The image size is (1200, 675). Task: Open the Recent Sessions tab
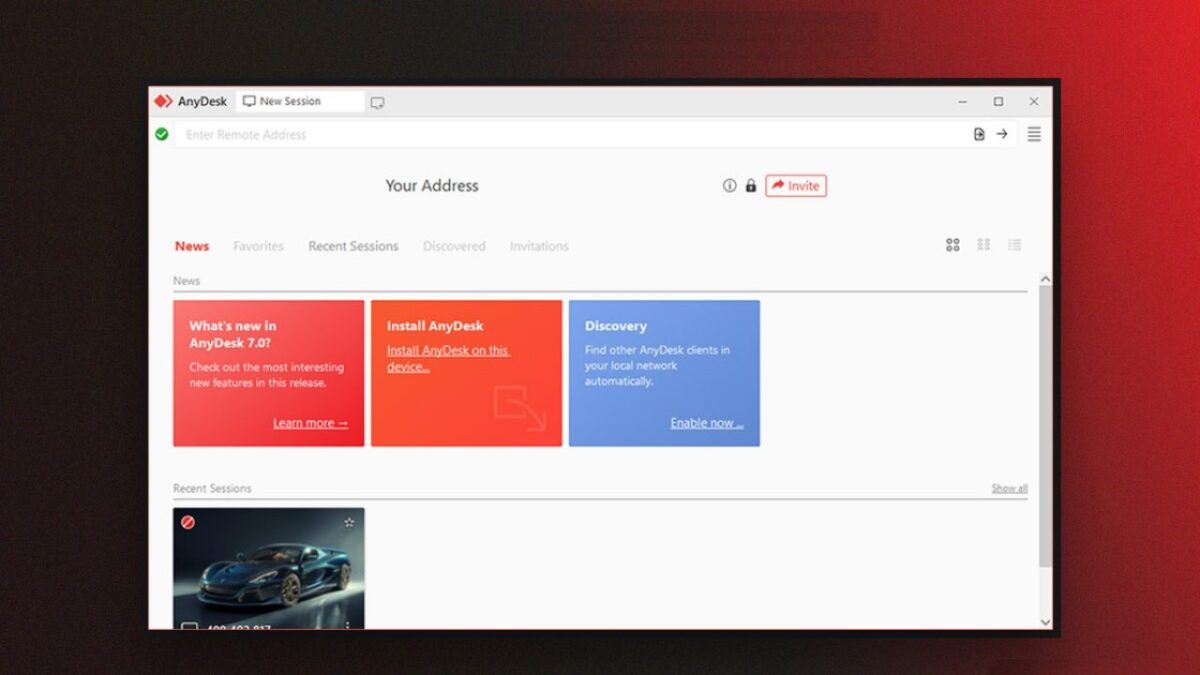[353, 246]
